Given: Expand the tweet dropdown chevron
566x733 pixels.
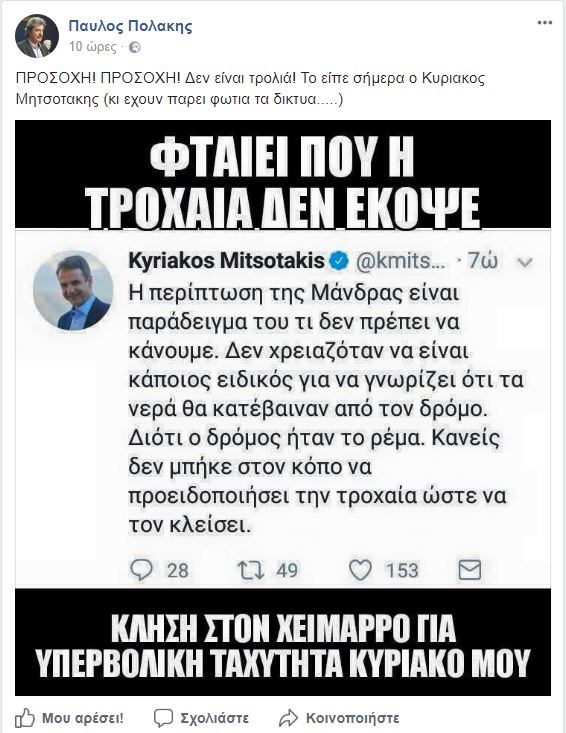Looking at the screenshot, I should pos(525,262).
